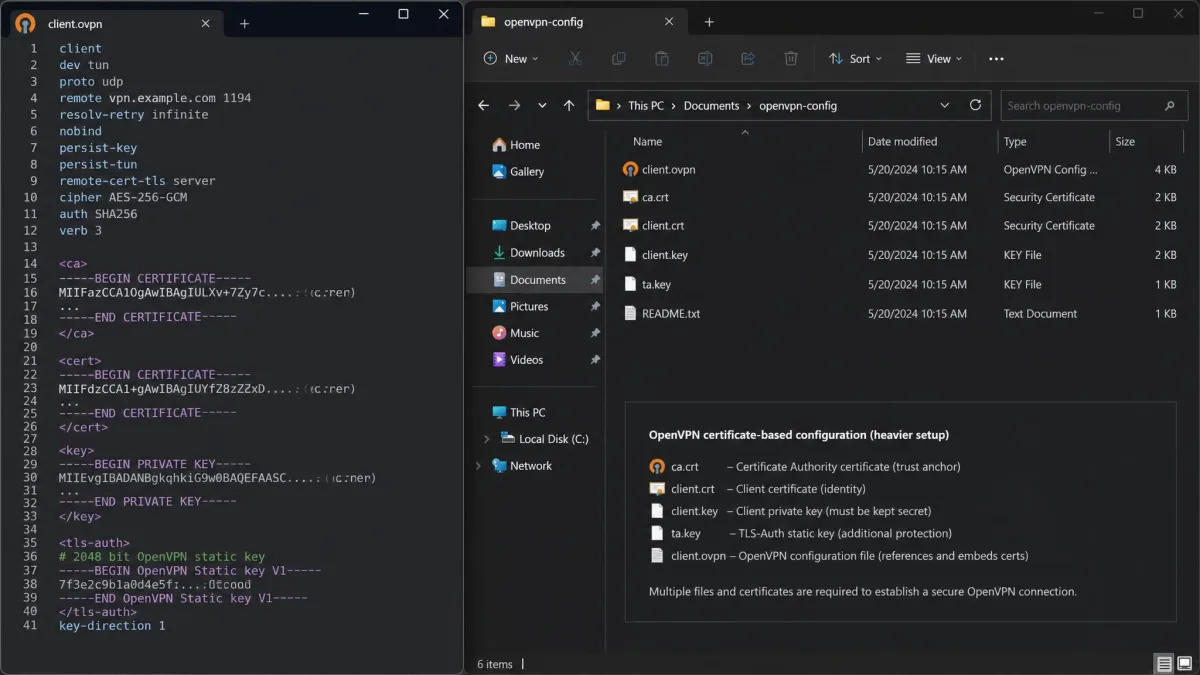Select the ta.key file icon
This screenshot has height=675, width=1200.
630,284
